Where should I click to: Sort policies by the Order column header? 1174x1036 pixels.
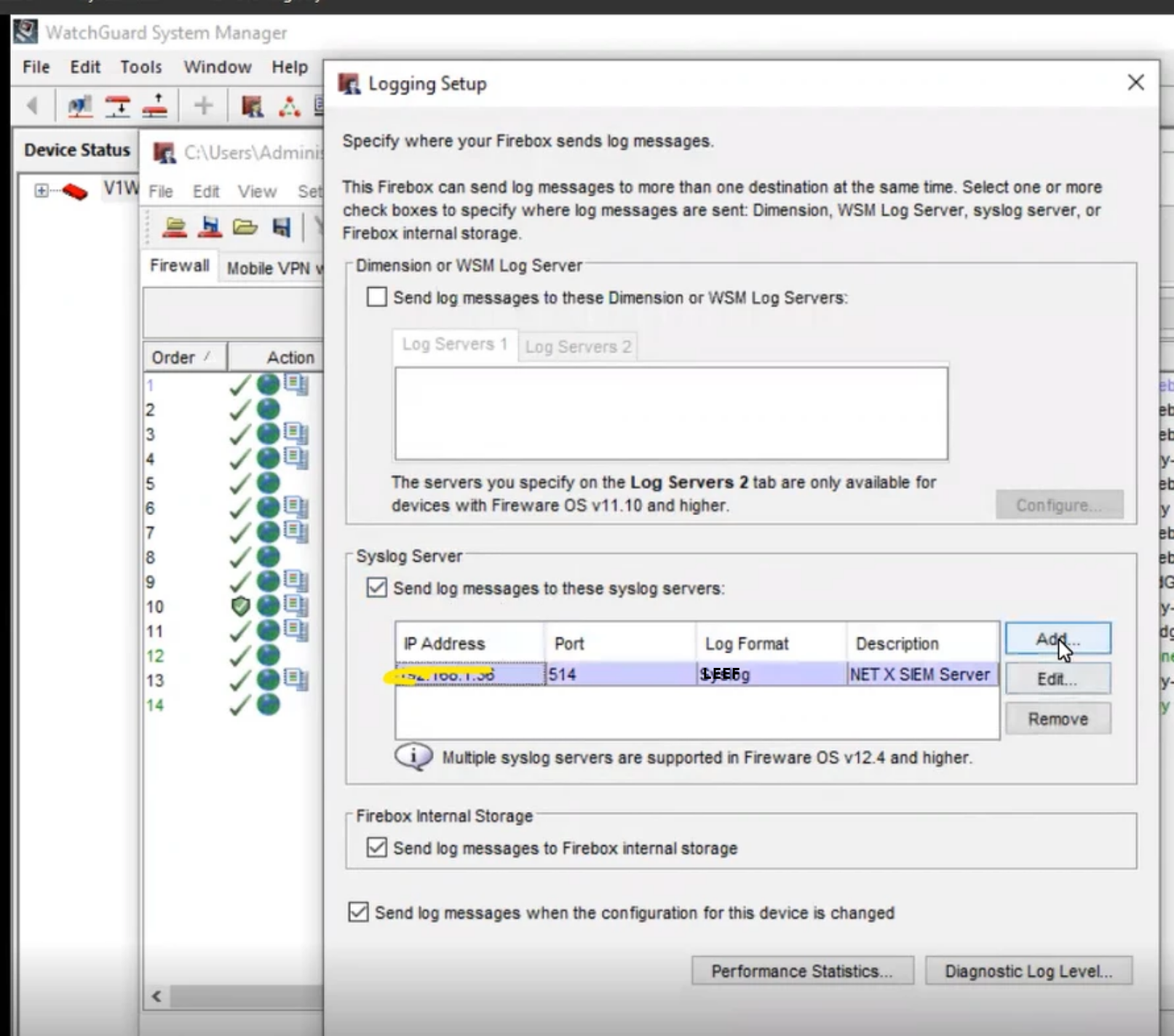click(185, 357)
